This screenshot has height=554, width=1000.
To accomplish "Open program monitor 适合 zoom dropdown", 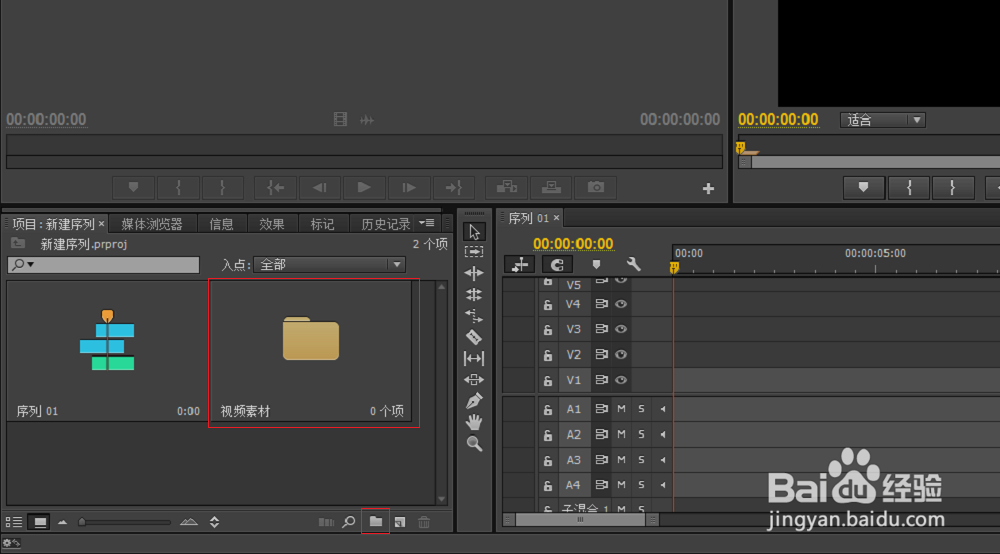I will 883,120.
